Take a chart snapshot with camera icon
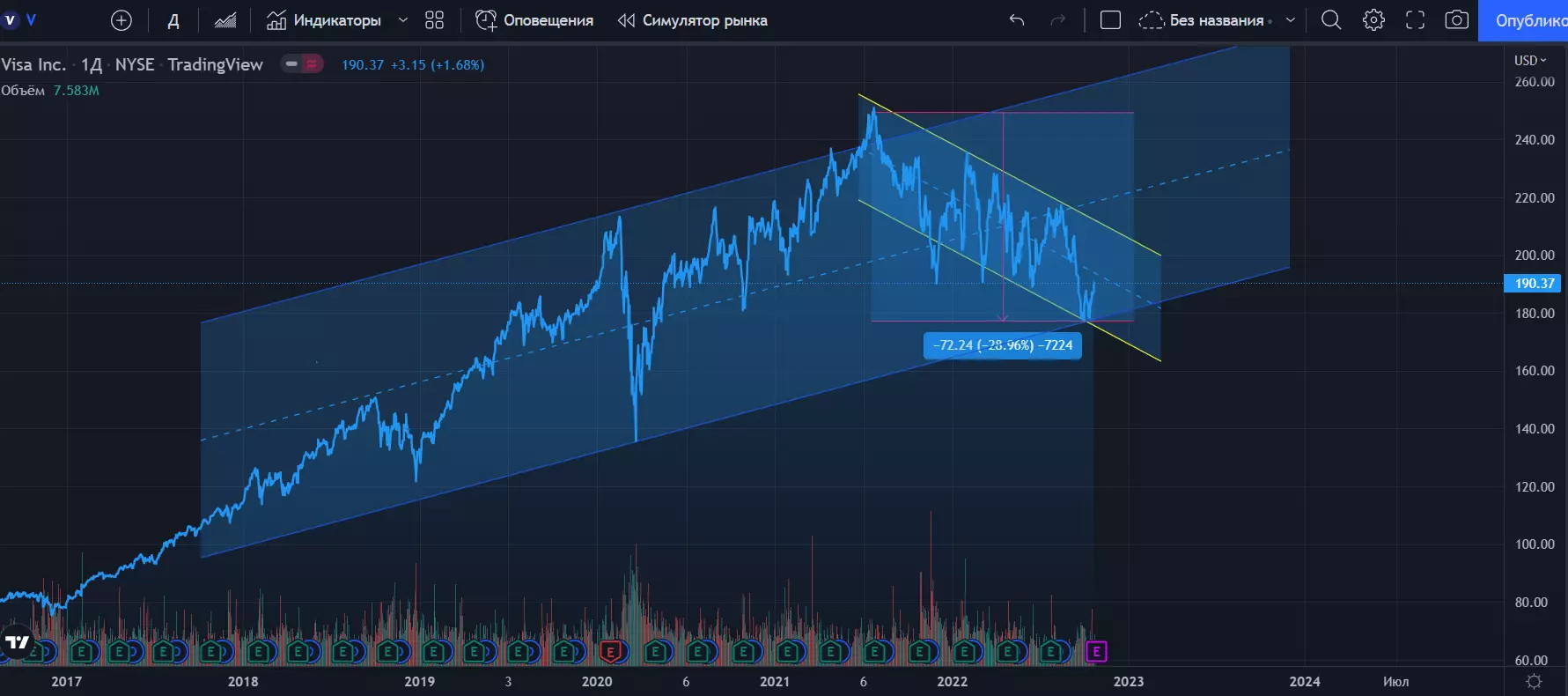The image size is (1568, 696). coord(1457,20)
